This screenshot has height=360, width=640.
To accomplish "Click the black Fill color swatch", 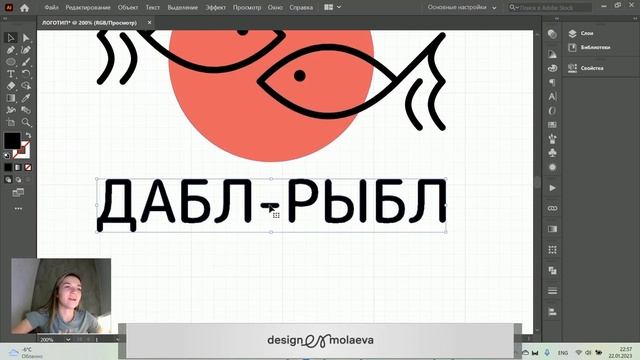I will 12,140.
